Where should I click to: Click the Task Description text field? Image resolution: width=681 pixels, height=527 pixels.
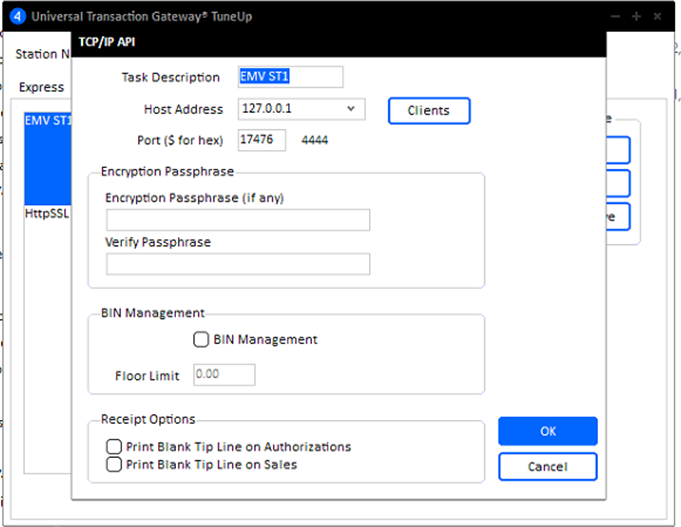290,77
